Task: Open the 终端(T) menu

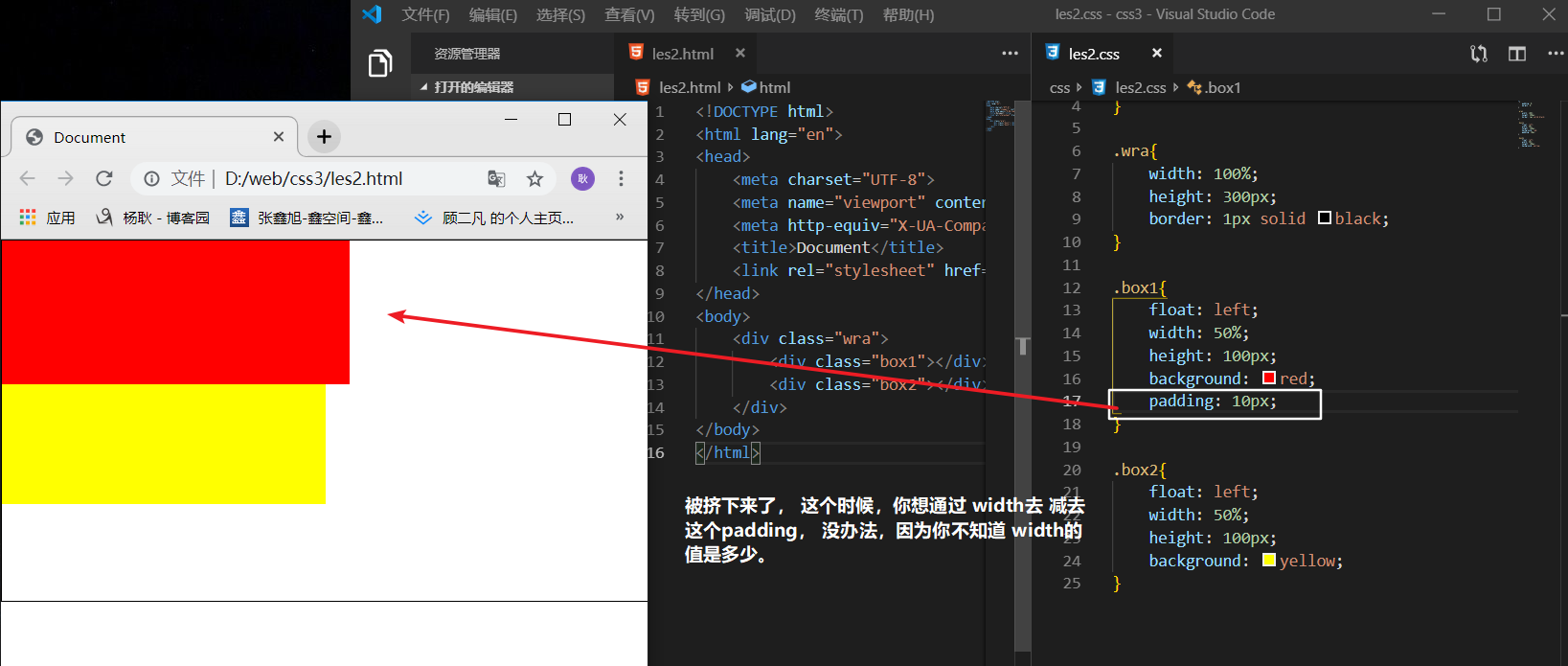Action: 838,14
